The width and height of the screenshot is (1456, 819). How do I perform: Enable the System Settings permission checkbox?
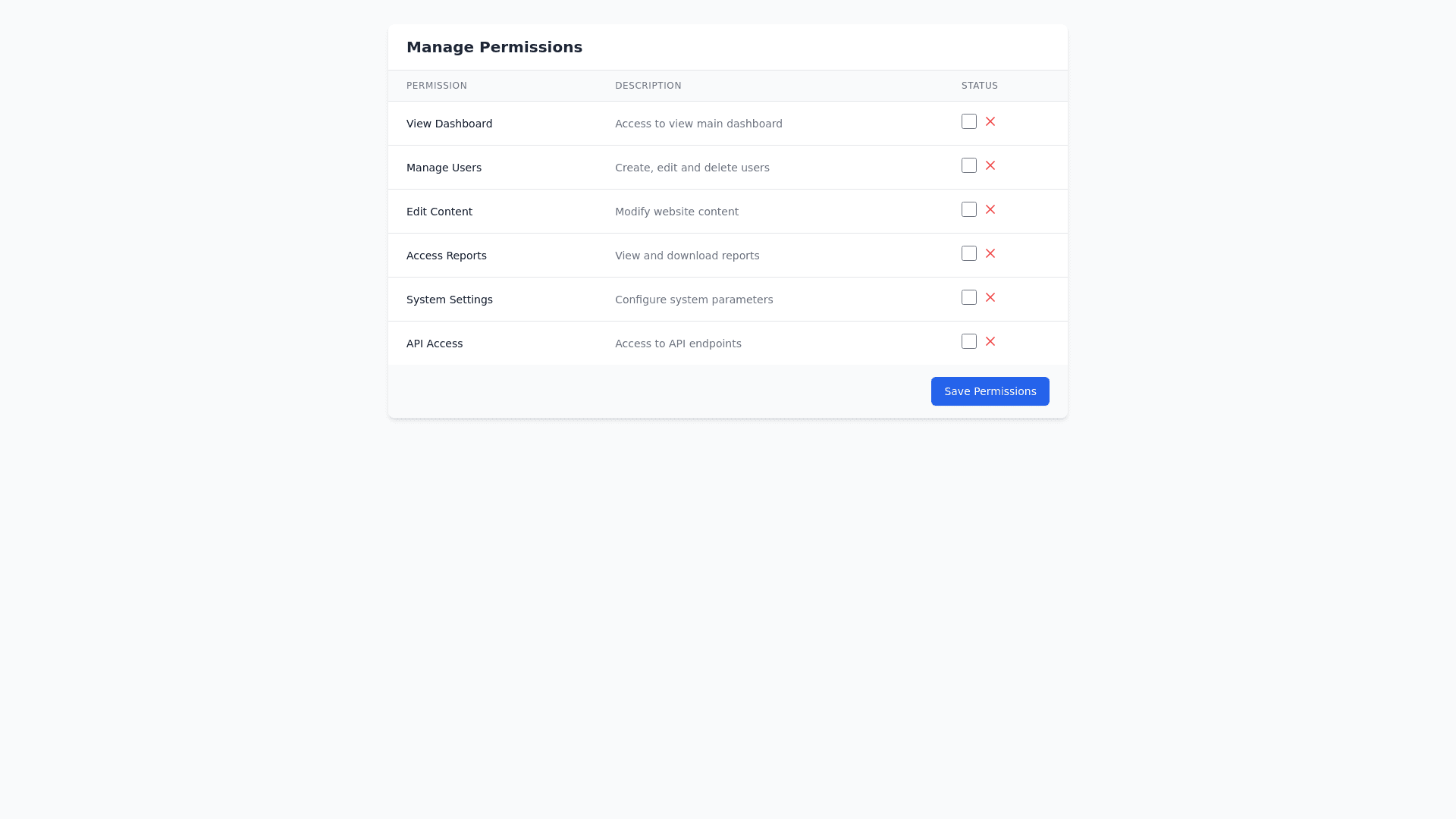pyautogui.click(x=969, y=297)
